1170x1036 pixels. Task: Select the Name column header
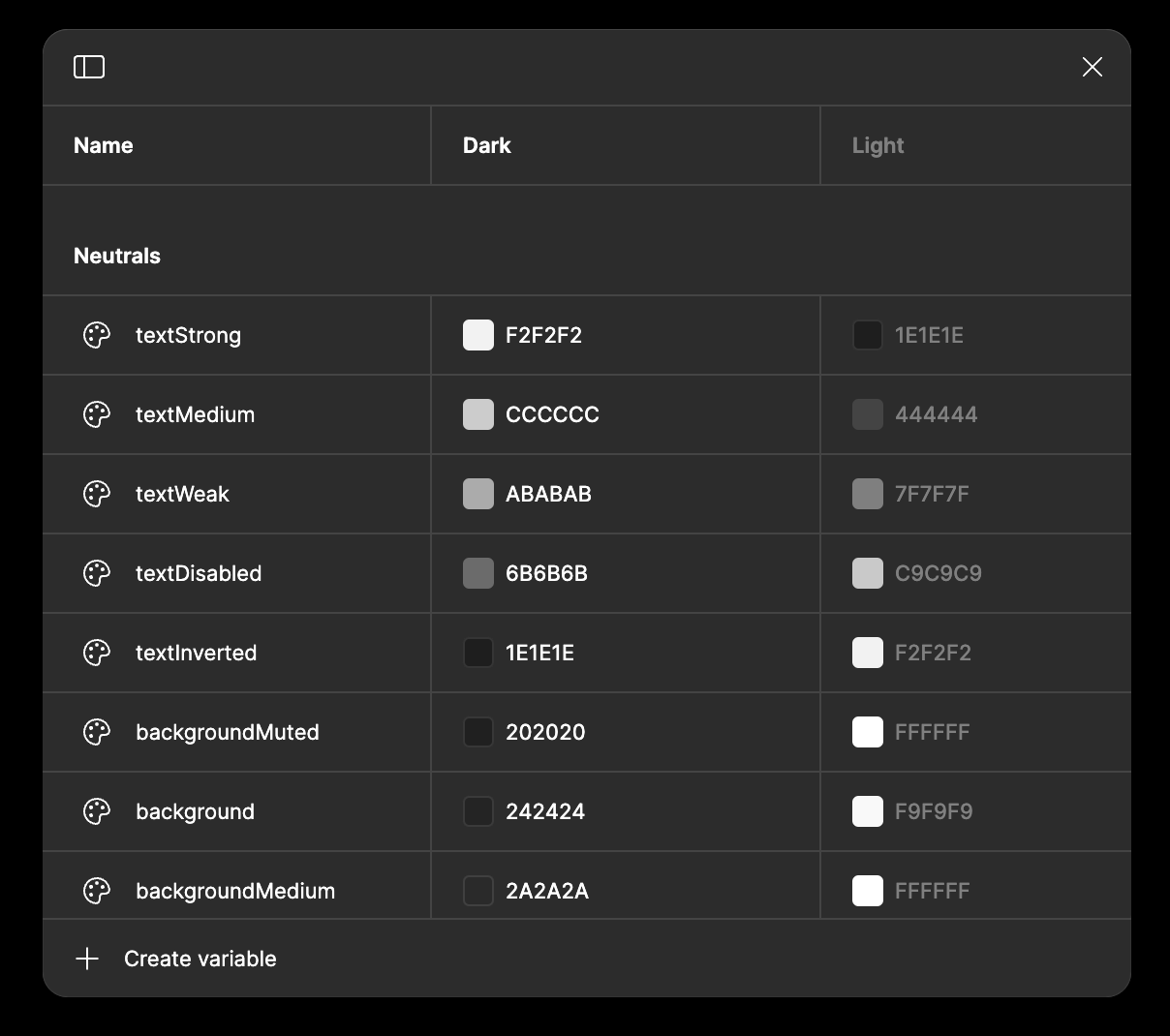pos(104,145)
